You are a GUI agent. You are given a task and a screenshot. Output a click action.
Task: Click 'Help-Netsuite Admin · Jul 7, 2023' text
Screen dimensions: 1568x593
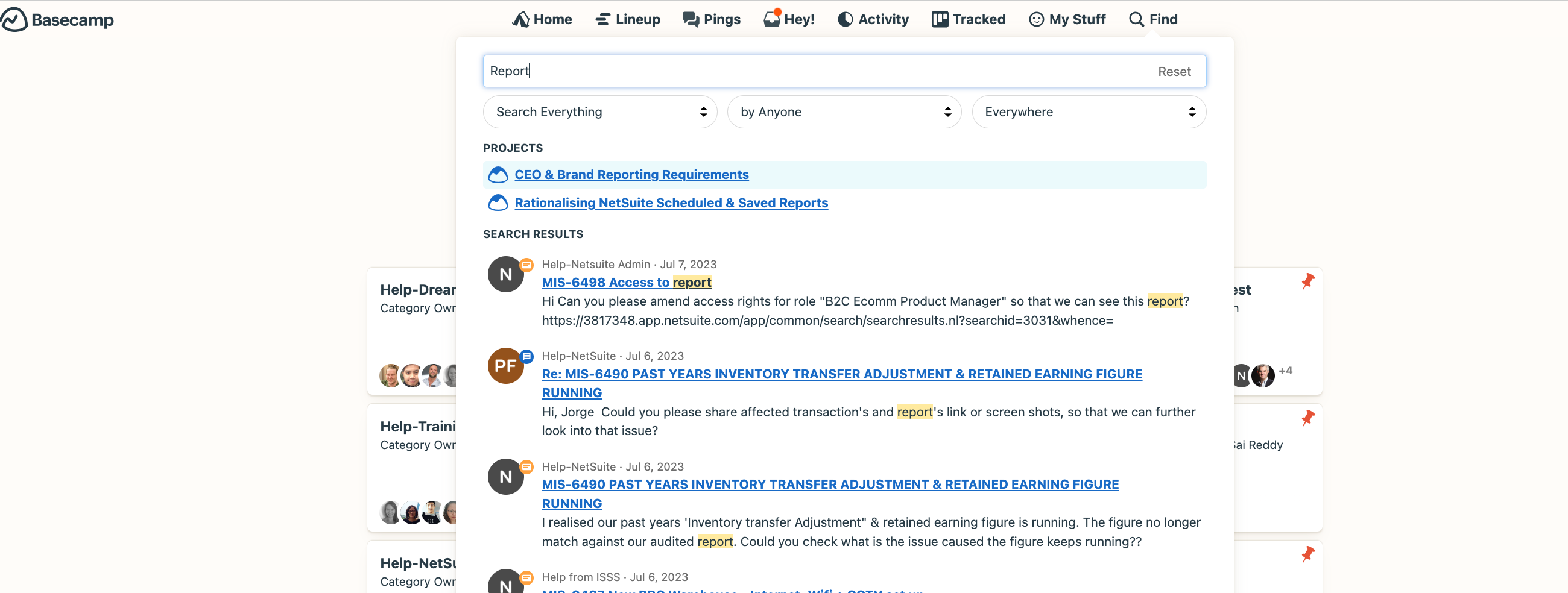click(x=629, y=264)
